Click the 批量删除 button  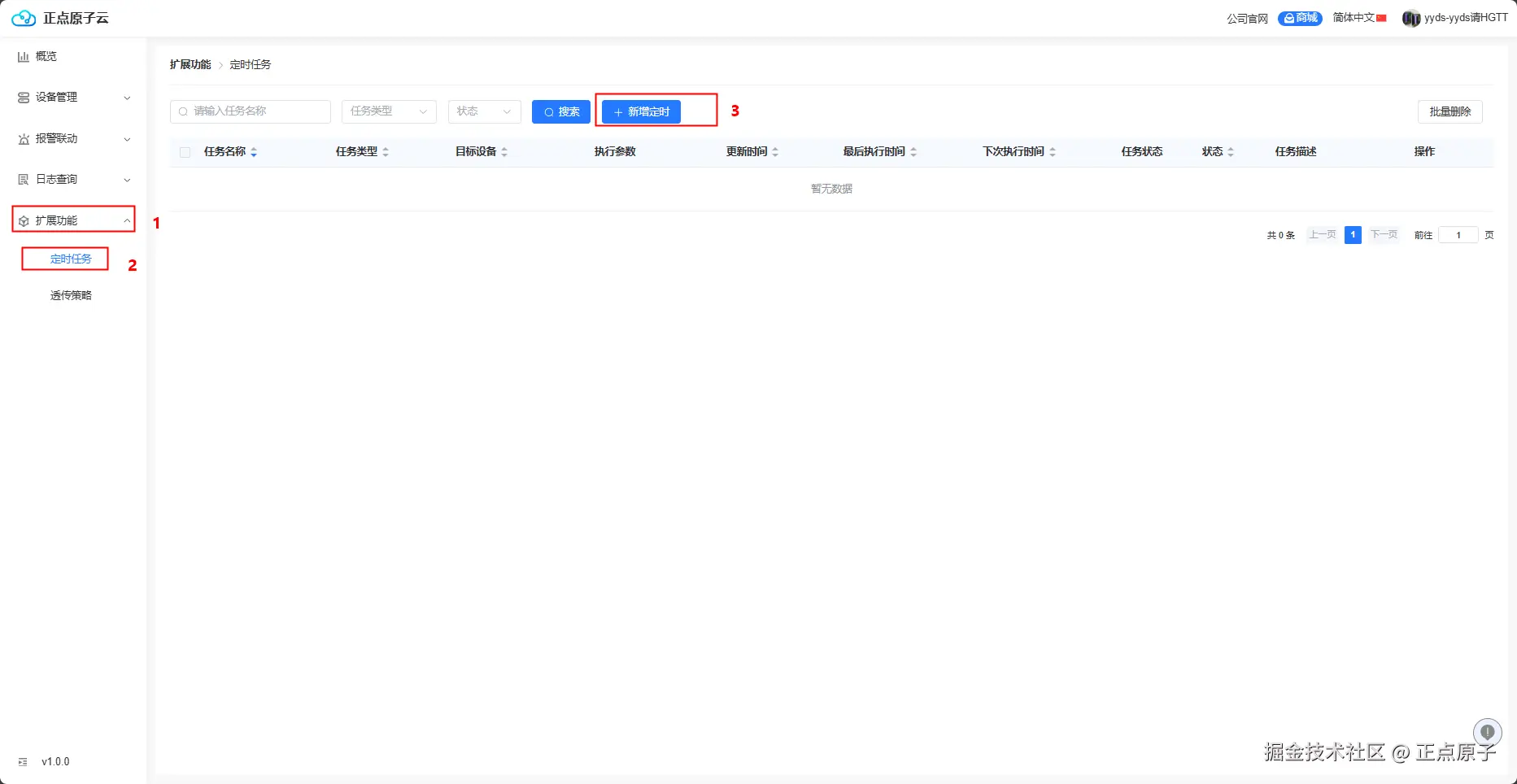click(x=1450, y=111)
